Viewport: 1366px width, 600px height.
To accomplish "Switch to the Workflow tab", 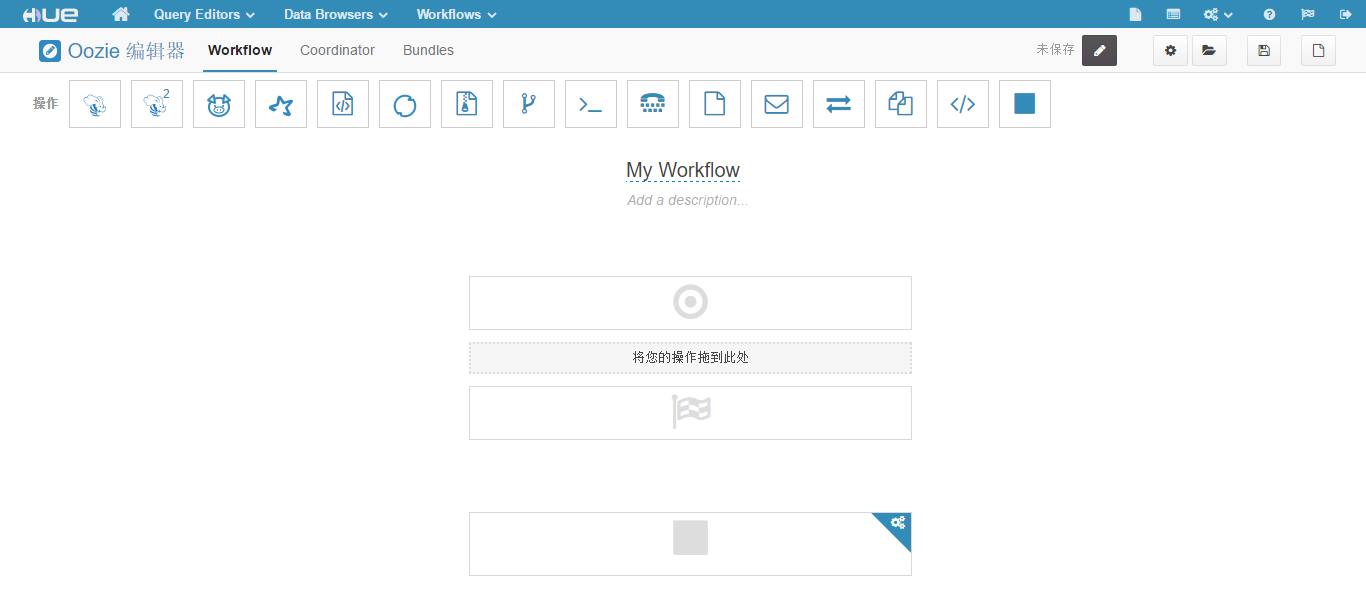I will pyautogui.click(x=240, y=50).
